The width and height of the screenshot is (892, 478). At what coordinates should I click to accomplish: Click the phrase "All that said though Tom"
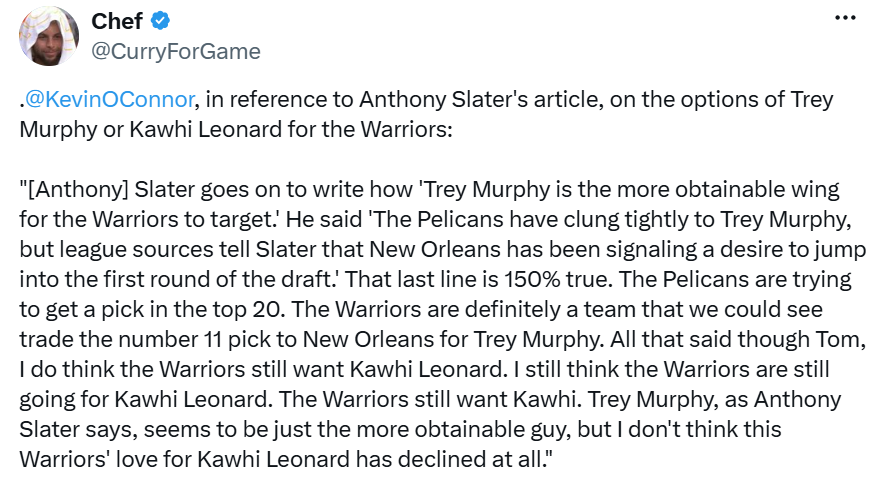pos(738,339)
